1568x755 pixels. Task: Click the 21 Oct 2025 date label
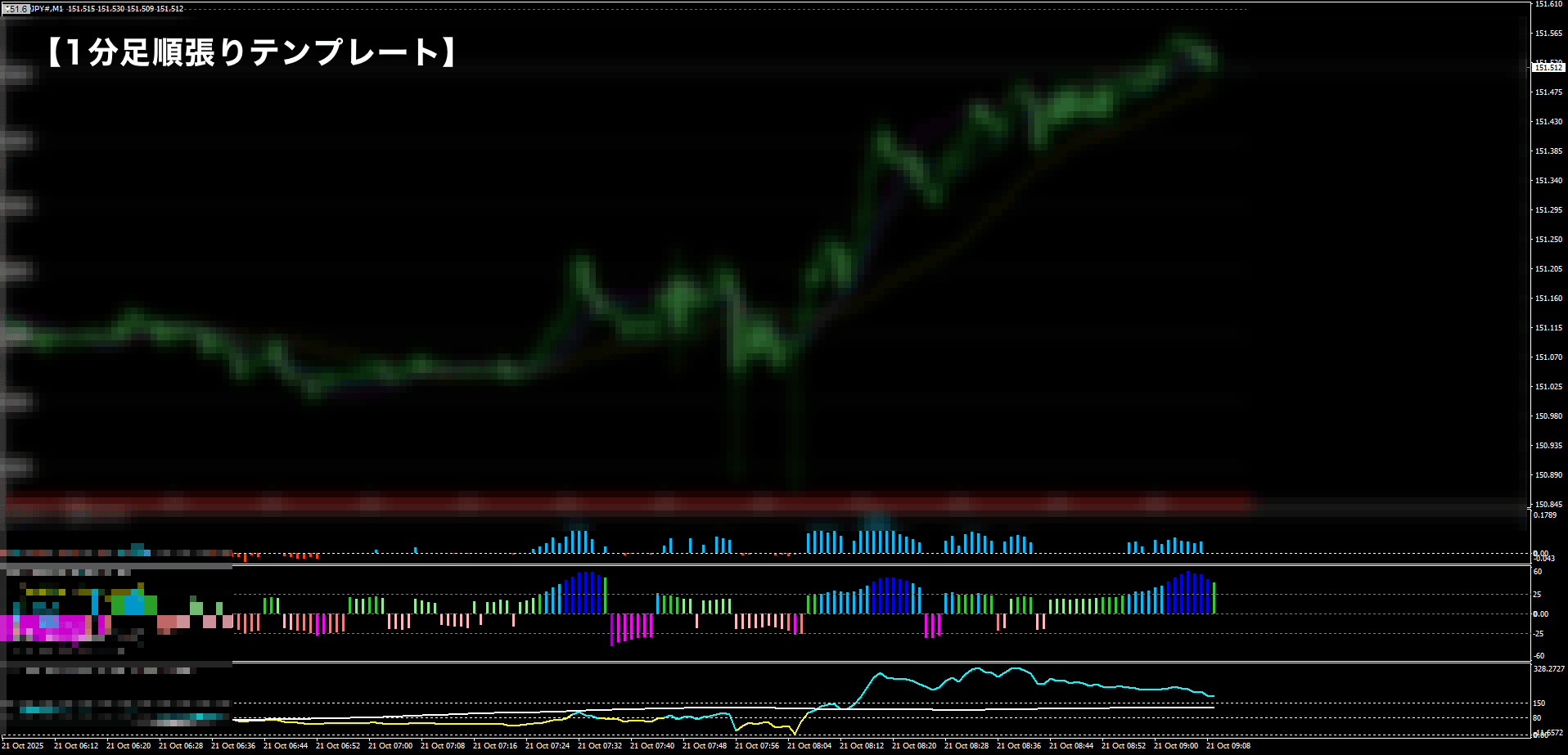[23, 746]
